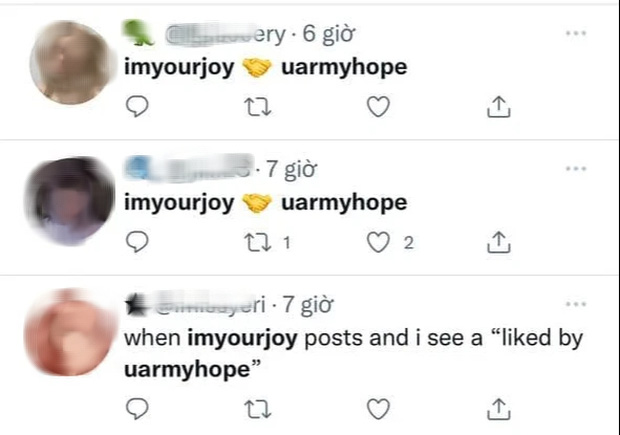The width and height of the screenshot is (620, 435).
Task: Share the 6 giờ tweet
Action: pyautogui.click(x=499, y=106)
